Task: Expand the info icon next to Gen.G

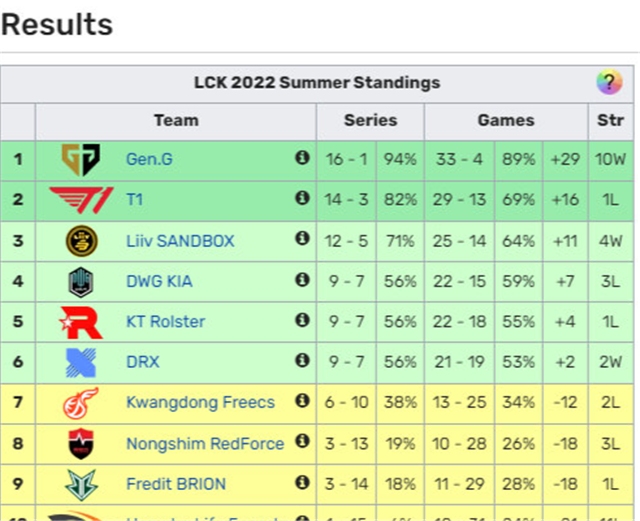Action: click(302, 158)
